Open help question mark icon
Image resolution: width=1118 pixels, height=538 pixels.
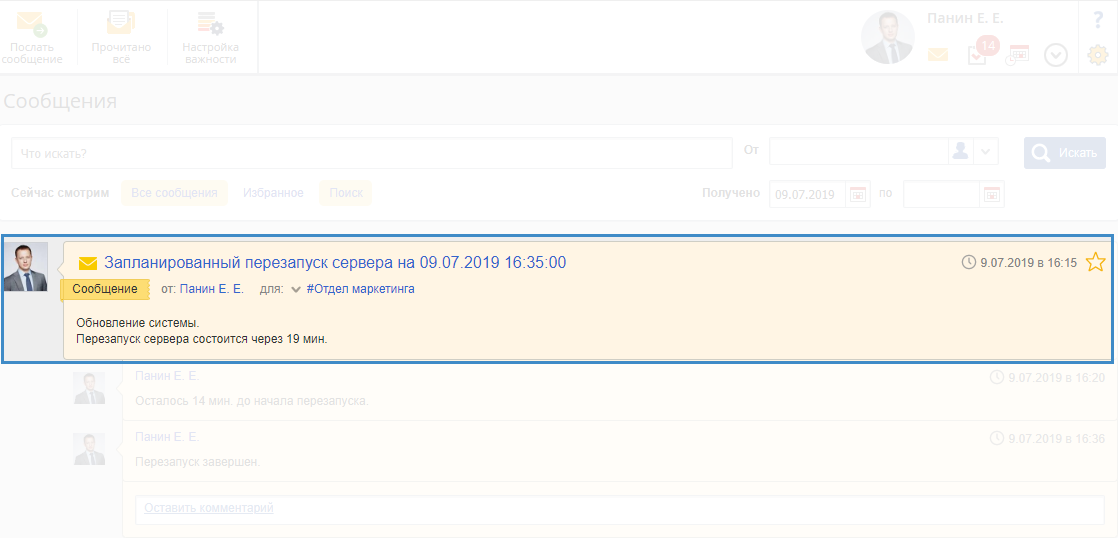(1098, 20)
